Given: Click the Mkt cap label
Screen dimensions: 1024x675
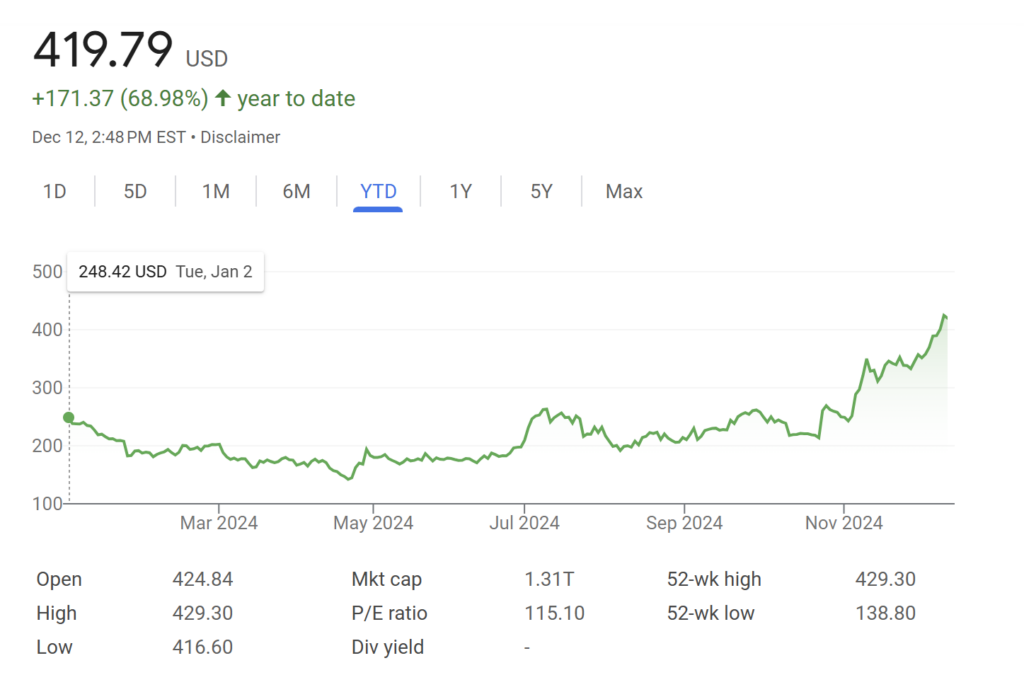Looking at the screenshot, I should pos(386,579).
